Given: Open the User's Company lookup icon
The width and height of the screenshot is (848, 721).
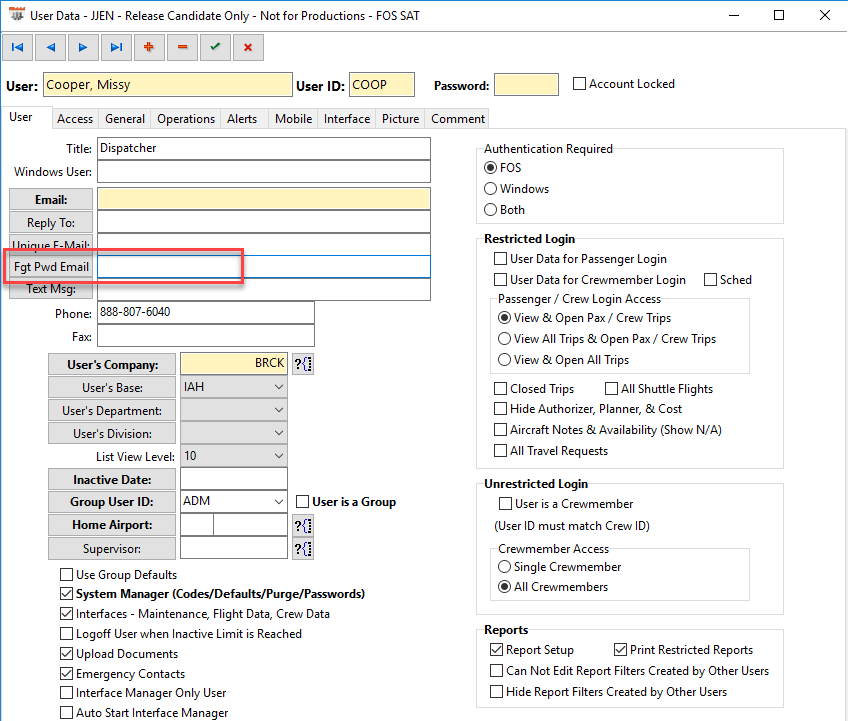Looking at the screenshot, I should [303, 364].
